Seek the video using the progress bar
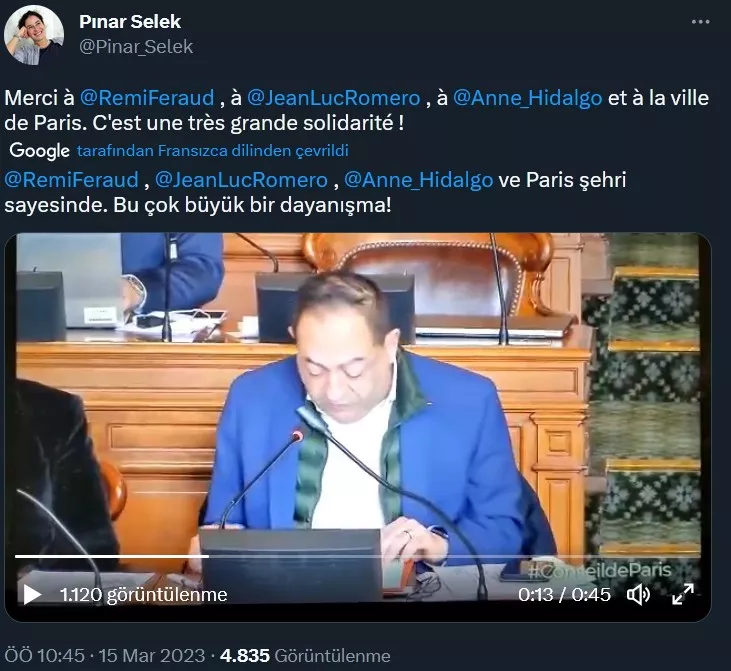 (x=357, y=556)
